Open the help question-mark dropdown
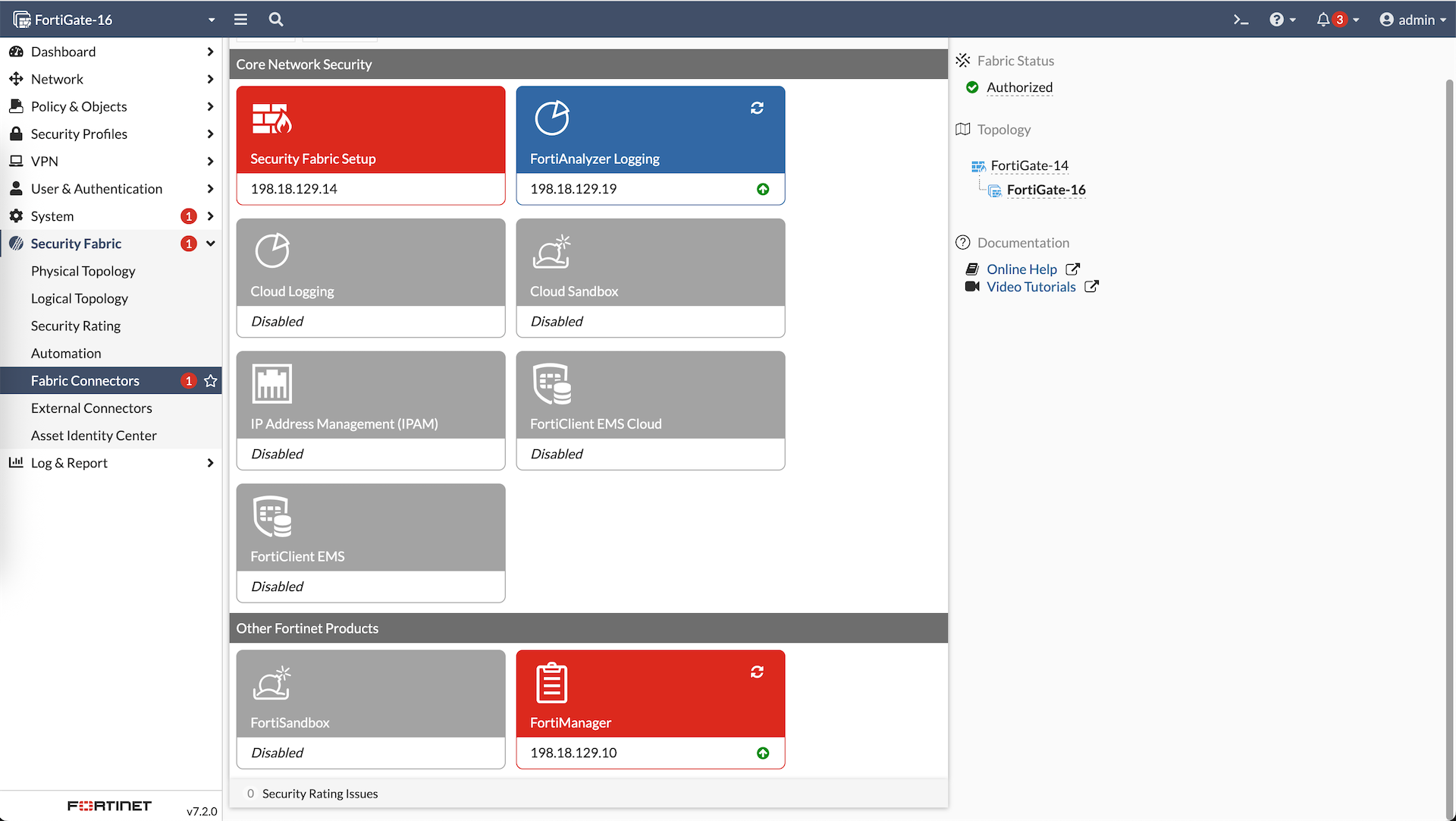The width and height of the screenshot is (1456, 821). click(x=1282, y=20)
